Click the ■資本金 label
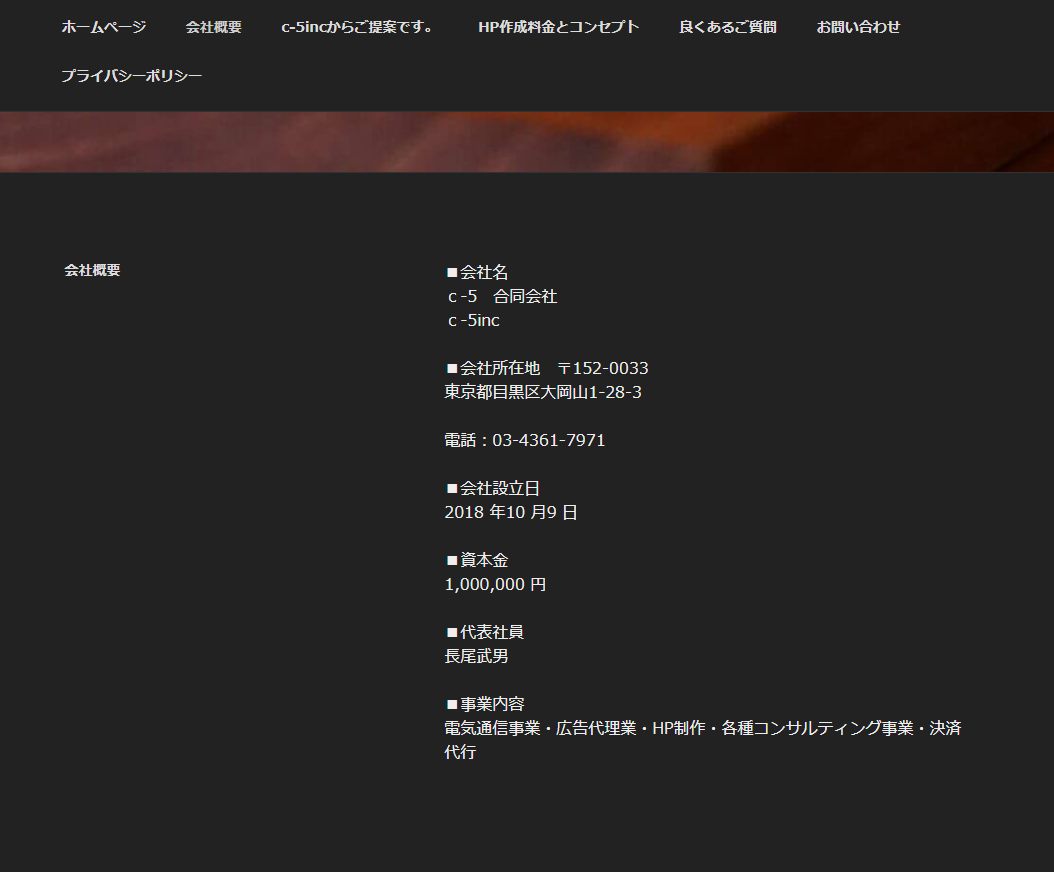 tap(477, 560)
